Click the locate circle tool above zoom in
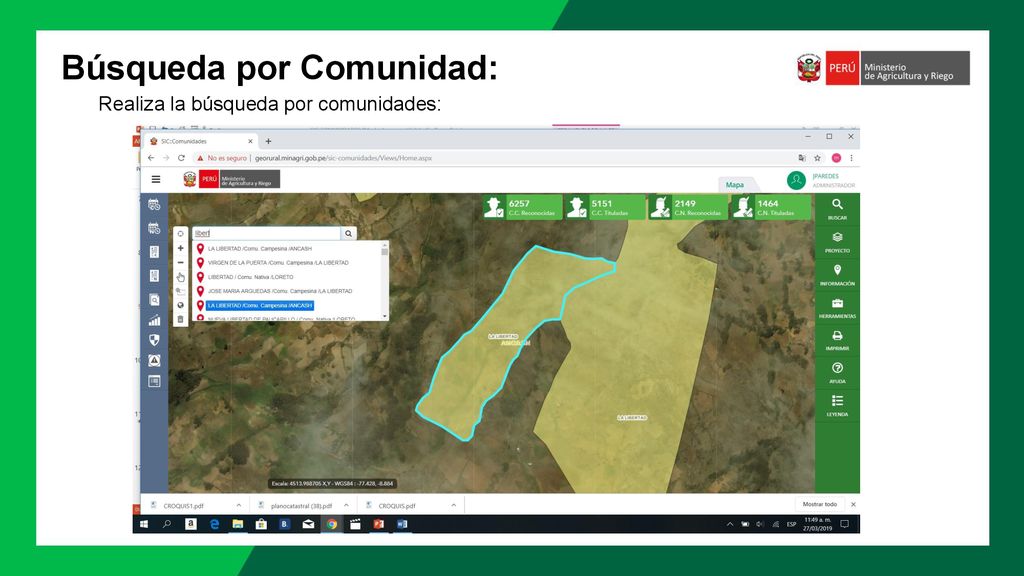The width and height of the screenshot is (1024, 576). pos(181,234)
